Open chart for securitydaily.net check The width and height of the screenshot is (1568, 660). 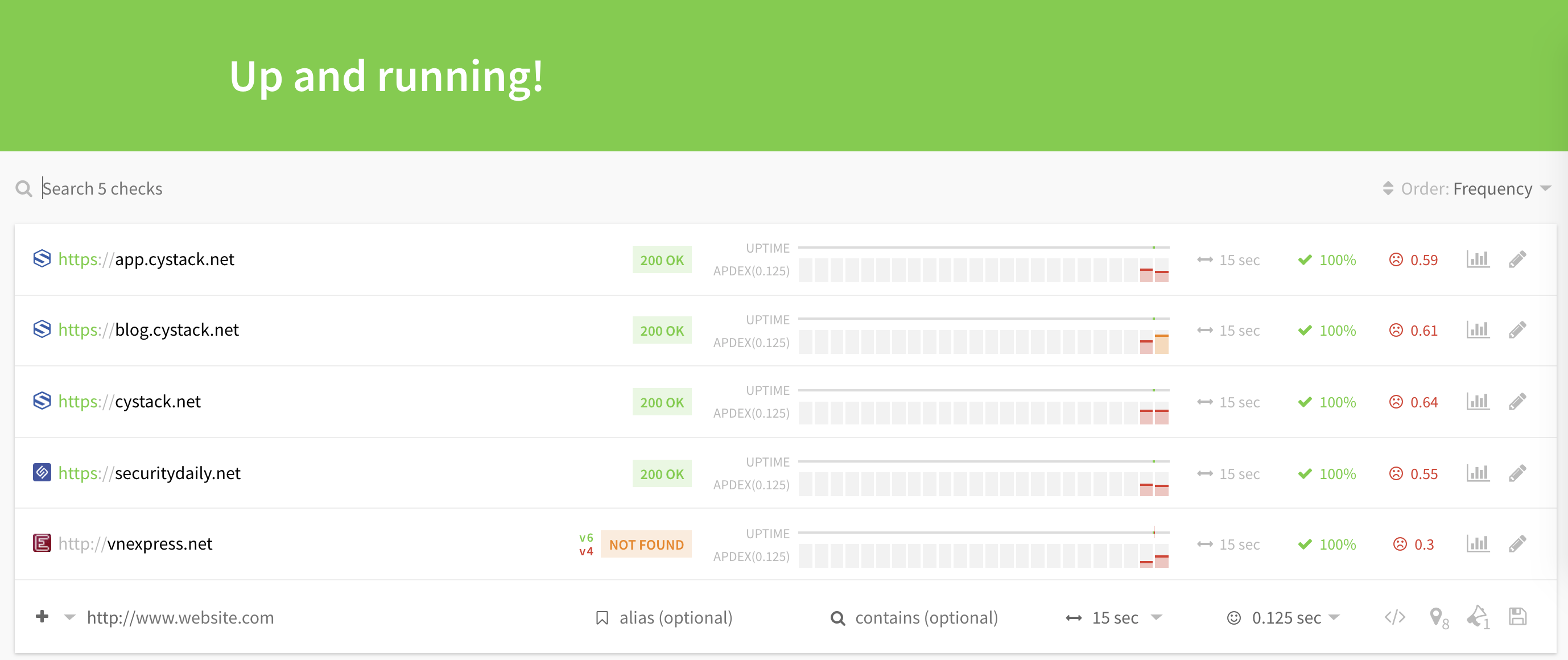(1478, 473)
